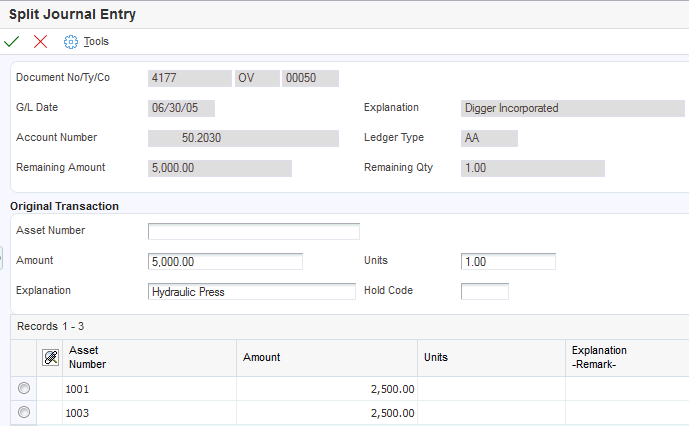The image size is (689, 426).
Task: Click the Explanation field with Hydraulic Press
Action: (251, 291)
